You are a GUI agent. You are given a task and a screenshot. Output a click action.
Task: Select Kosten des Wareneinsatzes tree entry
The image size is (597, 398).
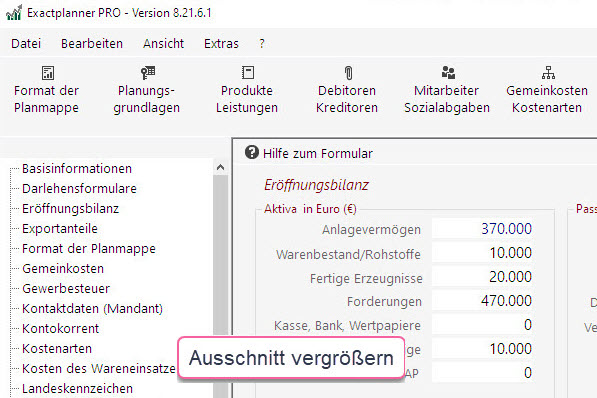pyautogui.click(x=99, y=369)
